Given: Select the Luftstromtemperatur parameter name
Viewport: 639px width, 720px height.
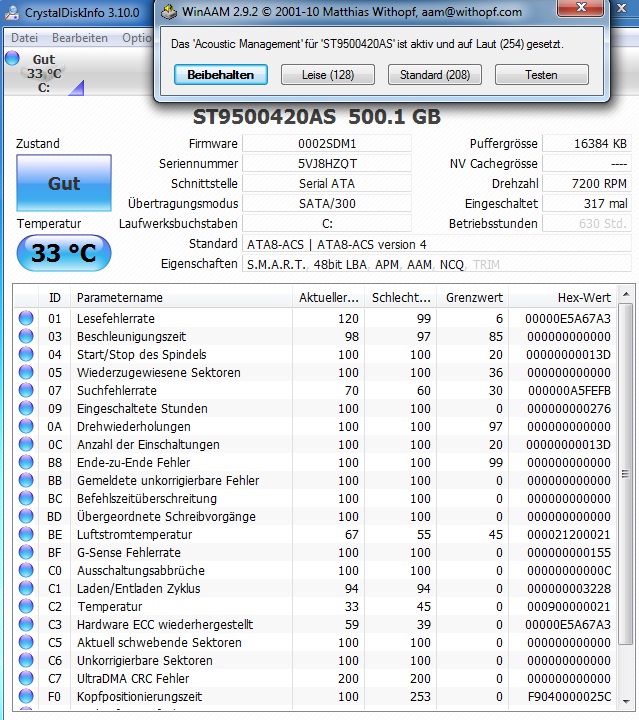Looking at the screenshot, I should click(135, 534).
